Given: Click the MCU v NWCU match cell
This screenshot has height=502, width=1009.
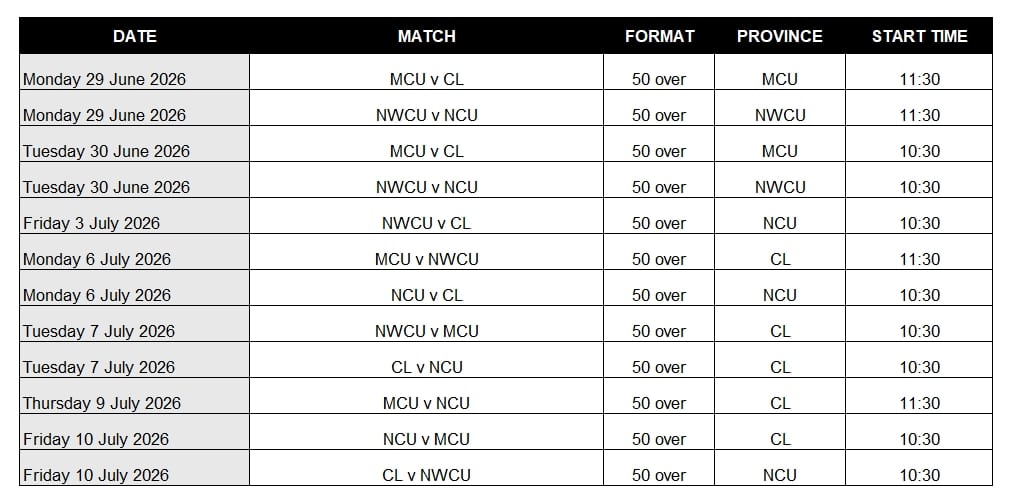Looking at the screenshot, I should click(426, 259).
